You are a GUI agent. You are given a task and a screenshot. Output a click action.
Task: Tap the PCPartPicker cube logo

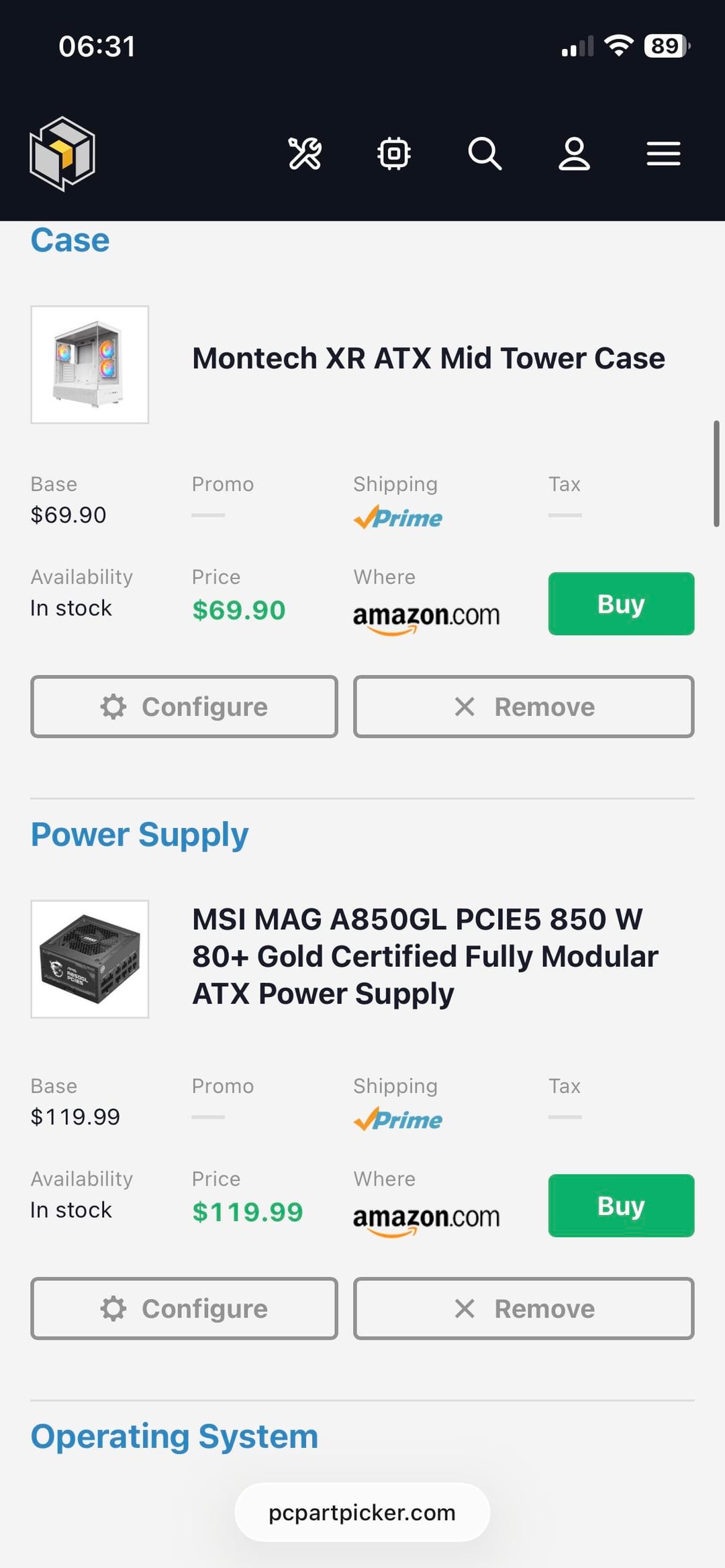click(62, 154)
